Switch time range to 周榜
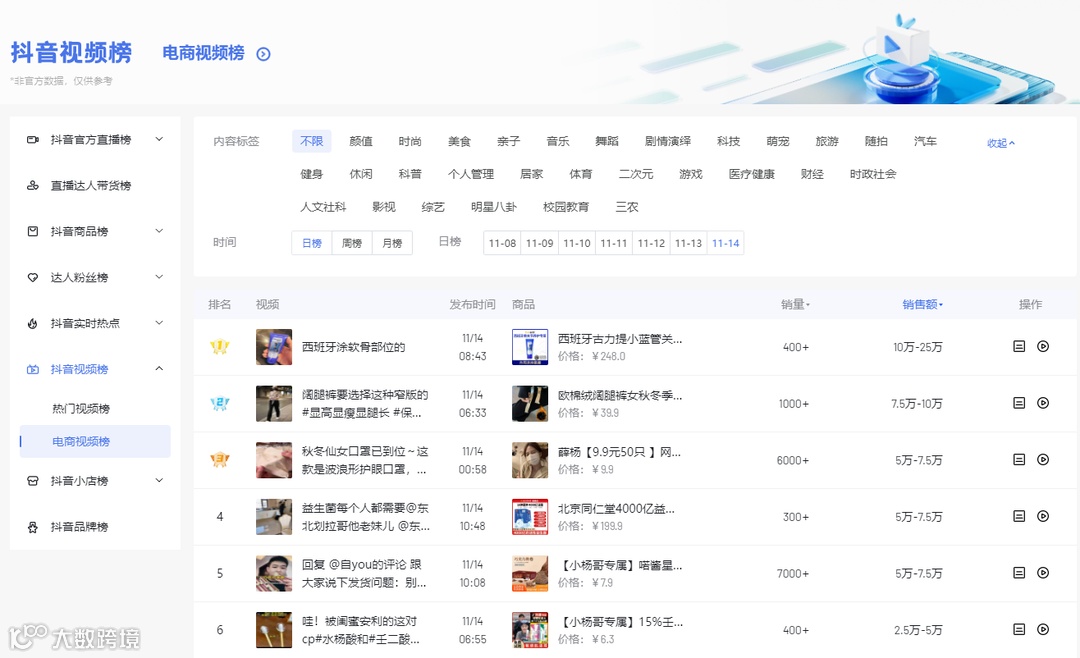1080x658 pixels. coord(351,242)
